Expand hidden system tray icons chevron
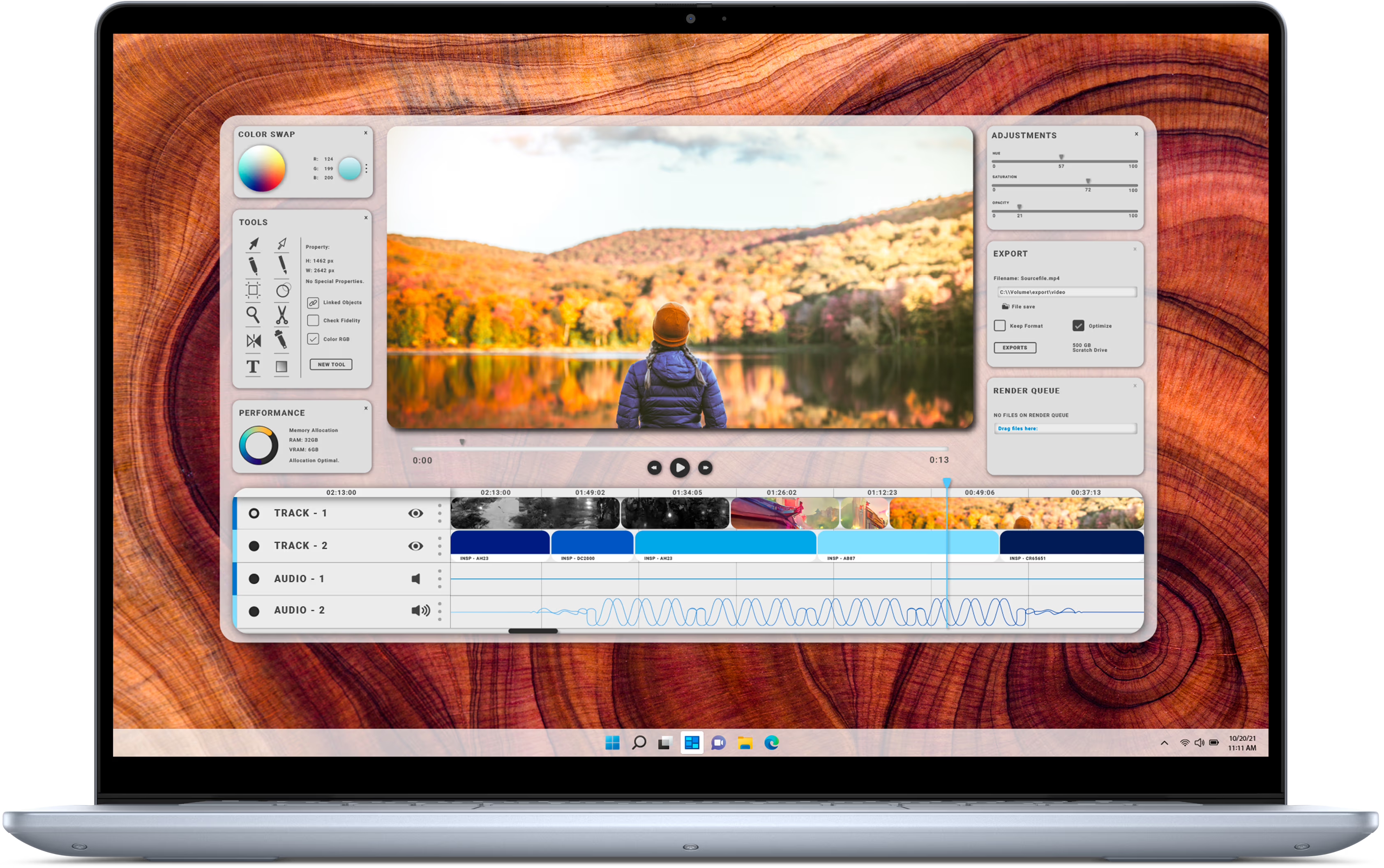The width and height of the screenshot is (1384, 868). pyautogui.click(x=1164, y=743)
